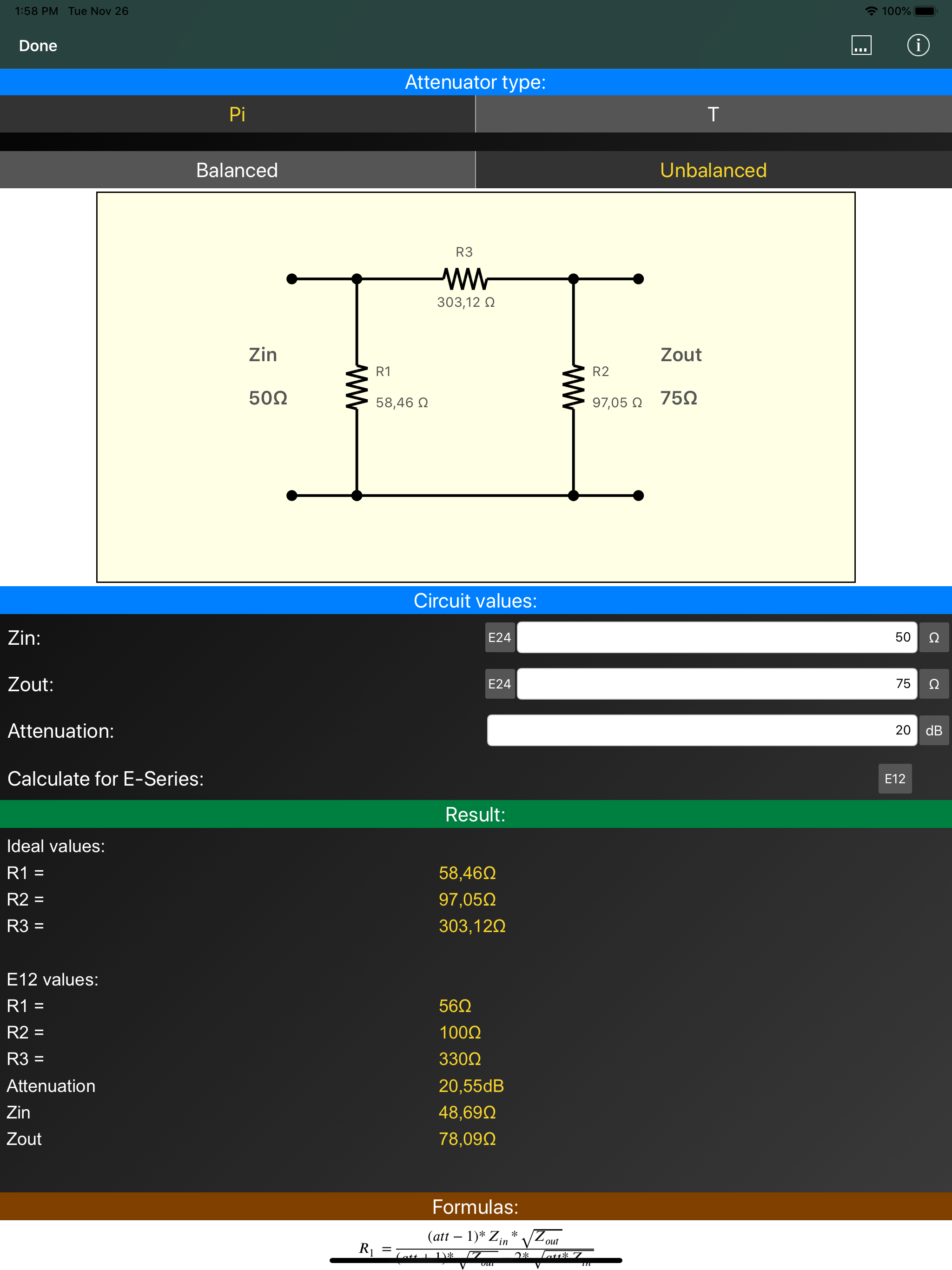Tap the R1 resistor symbol in diagram
The width and height of the screenshot is (952, 1270).
point(357,388)
